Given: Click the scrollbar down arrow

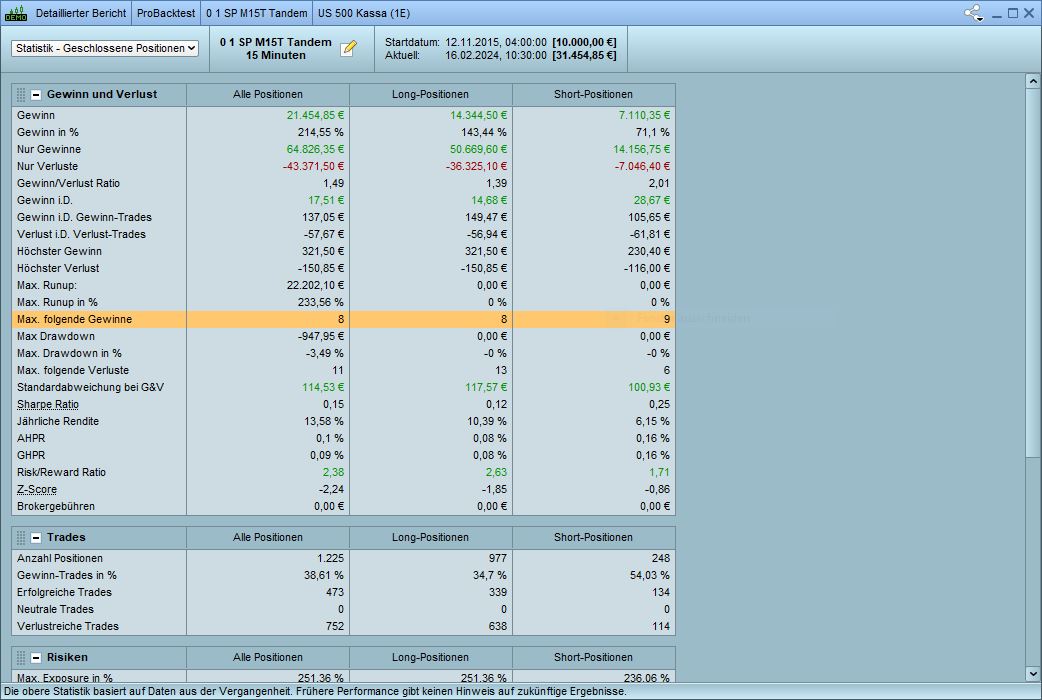Looking at the screenshot, I should pos(1033,673).
